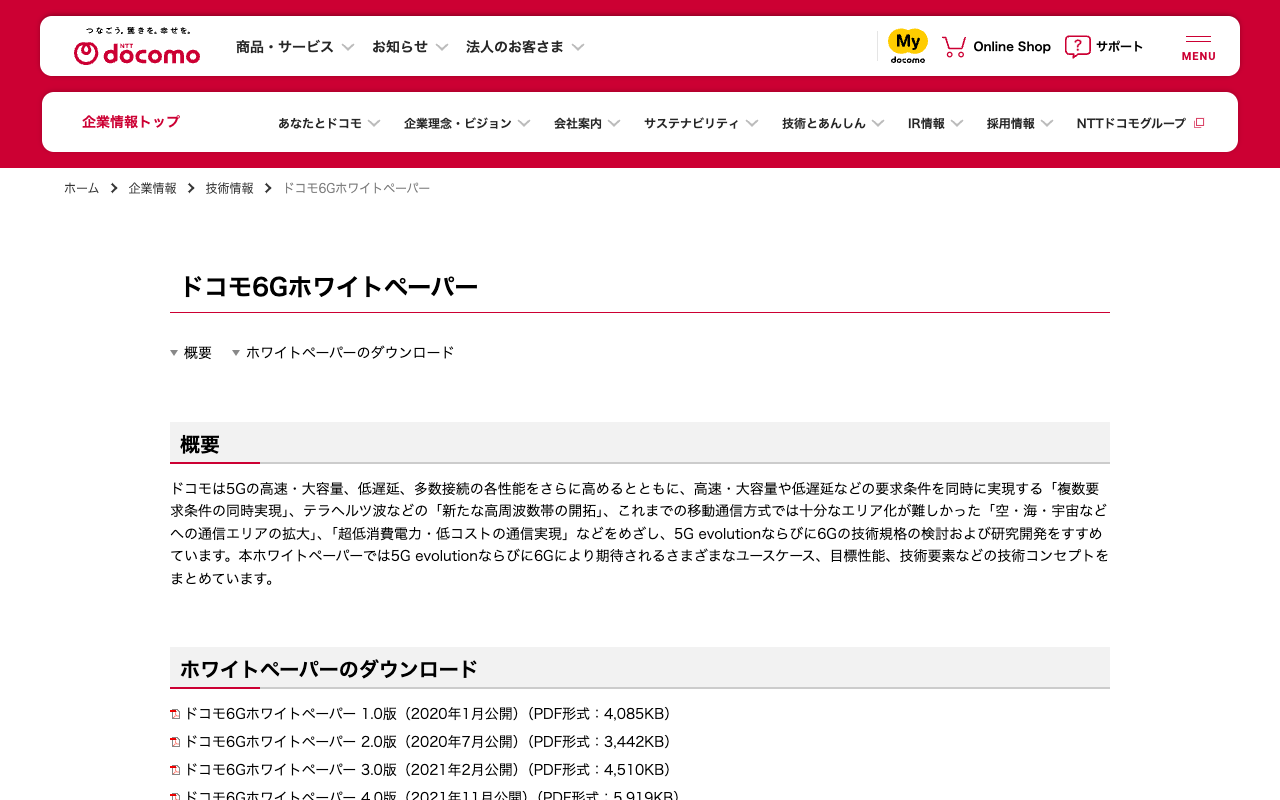Click PDF icon for 1.0版 white paper
Viewport: 1280px width, 800px height.
[175, 714]
